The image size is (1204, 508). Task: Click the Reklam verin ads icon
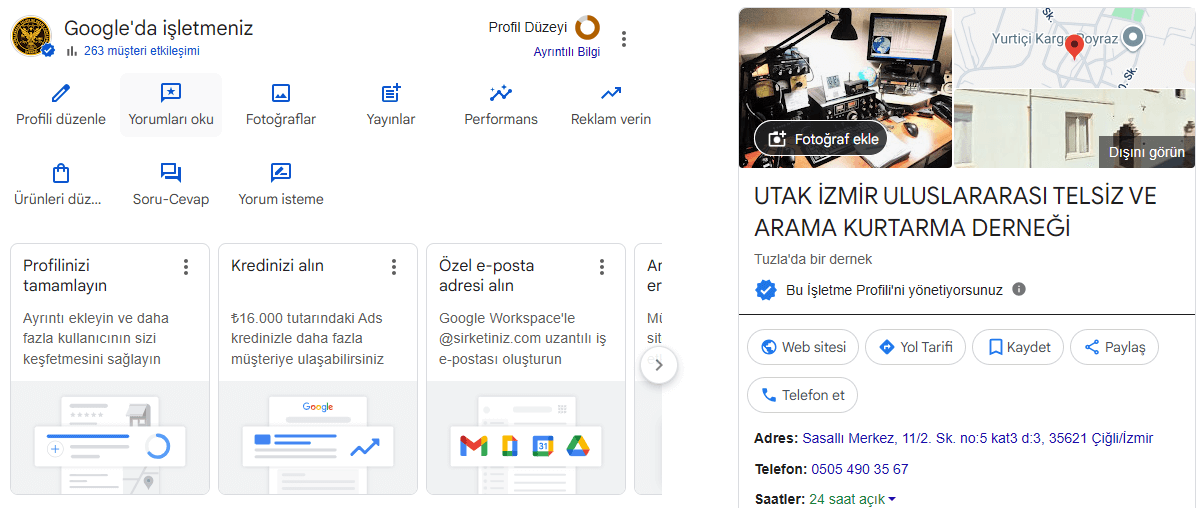[x=611, y=93]
